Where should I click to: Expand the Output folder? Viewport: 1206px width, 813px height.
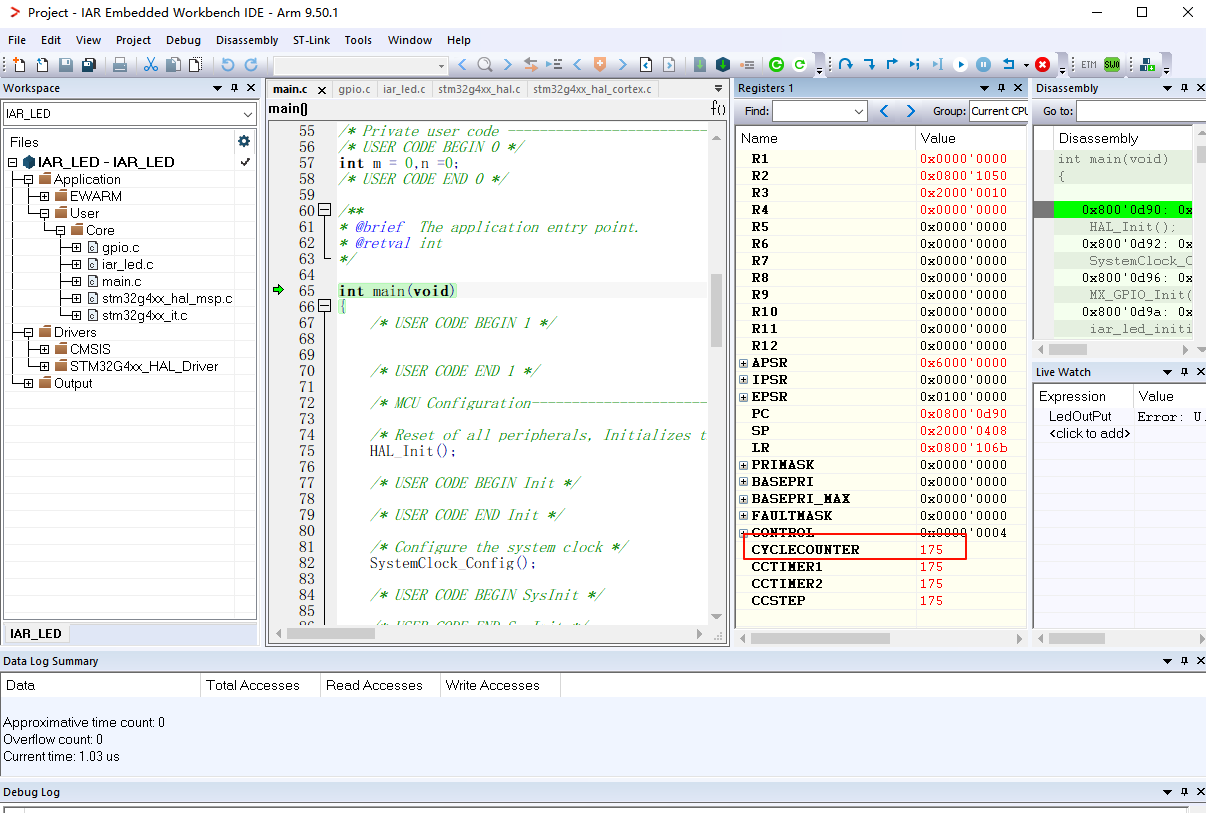28,383
